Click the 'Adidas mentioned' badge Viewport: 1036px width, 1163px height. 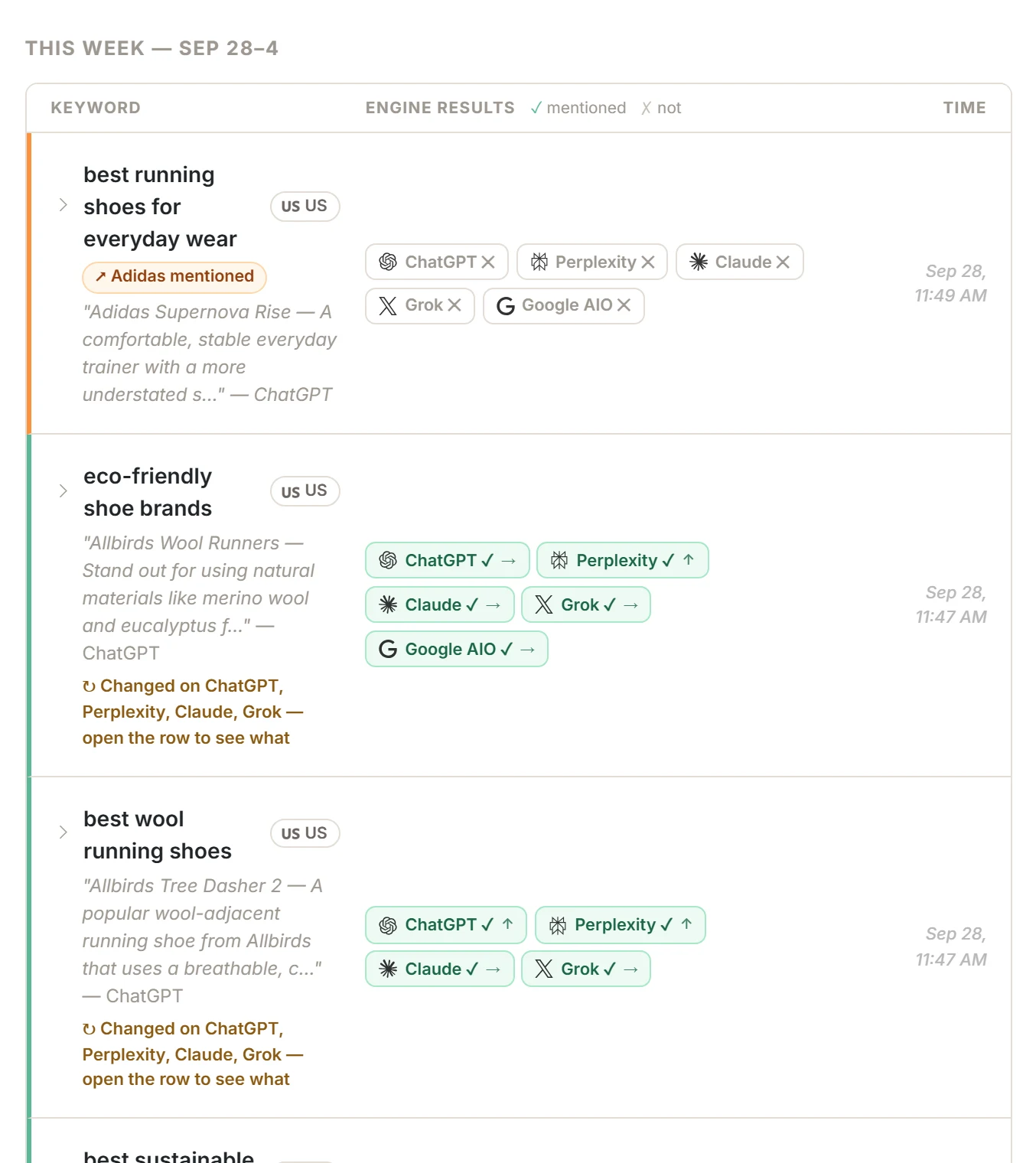pyautogui.click(x=174, y=277)
